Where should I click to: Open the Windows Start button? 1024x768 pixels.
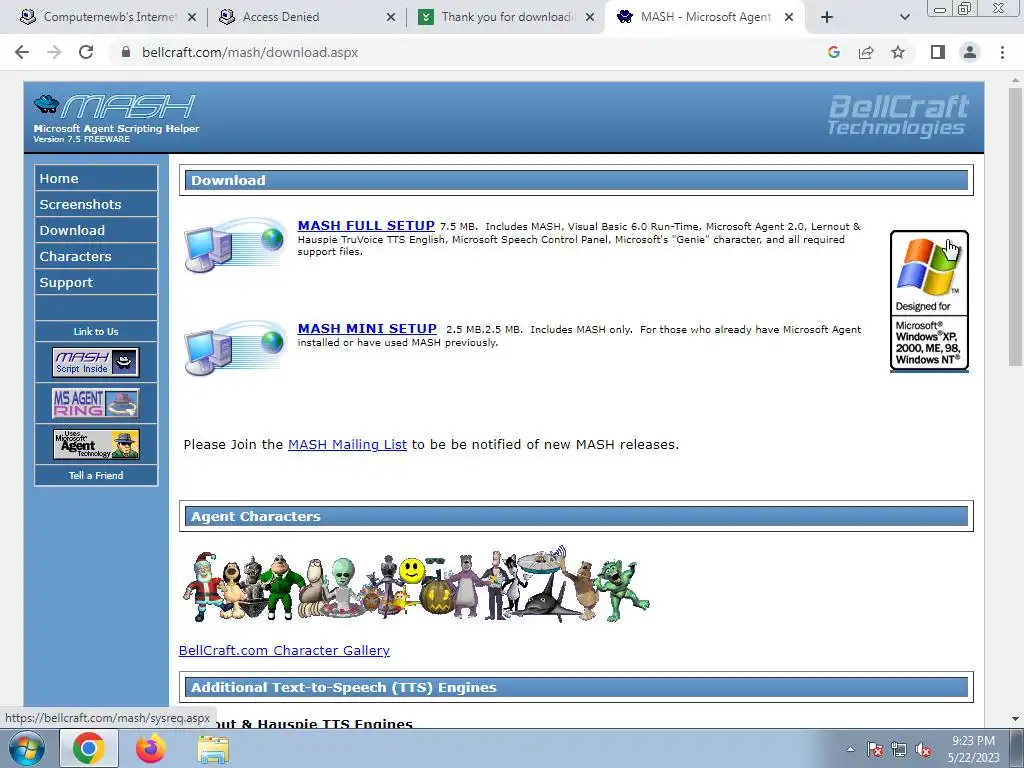(x=26, y=748)
